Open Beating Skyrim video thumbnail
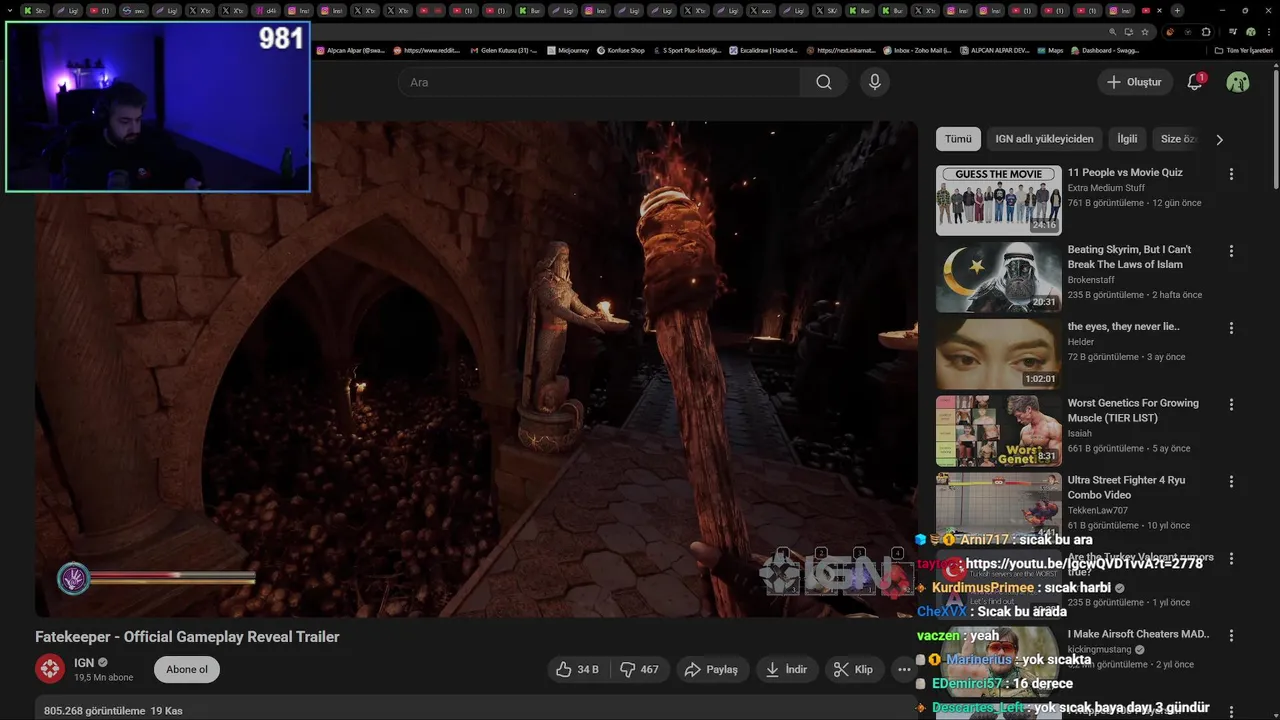 pos(999,277)
